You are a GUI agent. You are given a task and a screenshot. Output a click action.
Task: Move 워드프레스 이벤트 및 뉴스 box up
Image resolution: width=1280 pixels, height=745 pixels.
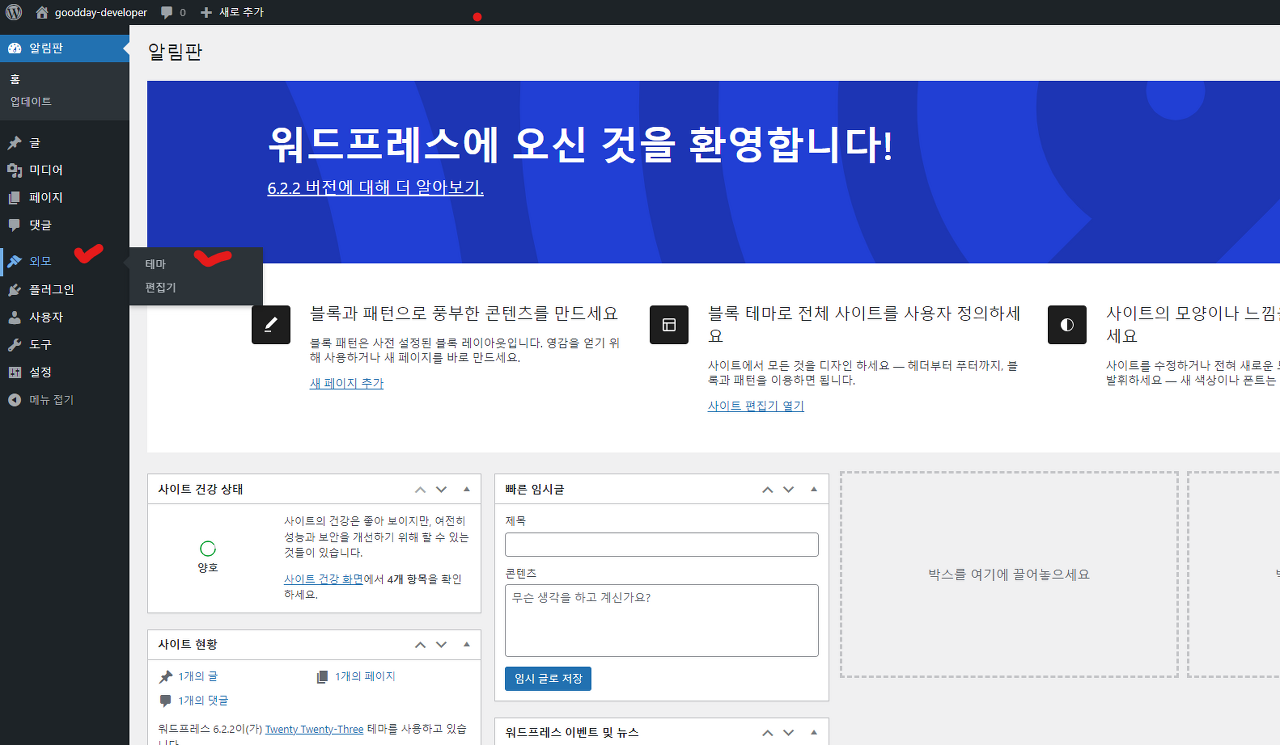coord(767,733)
